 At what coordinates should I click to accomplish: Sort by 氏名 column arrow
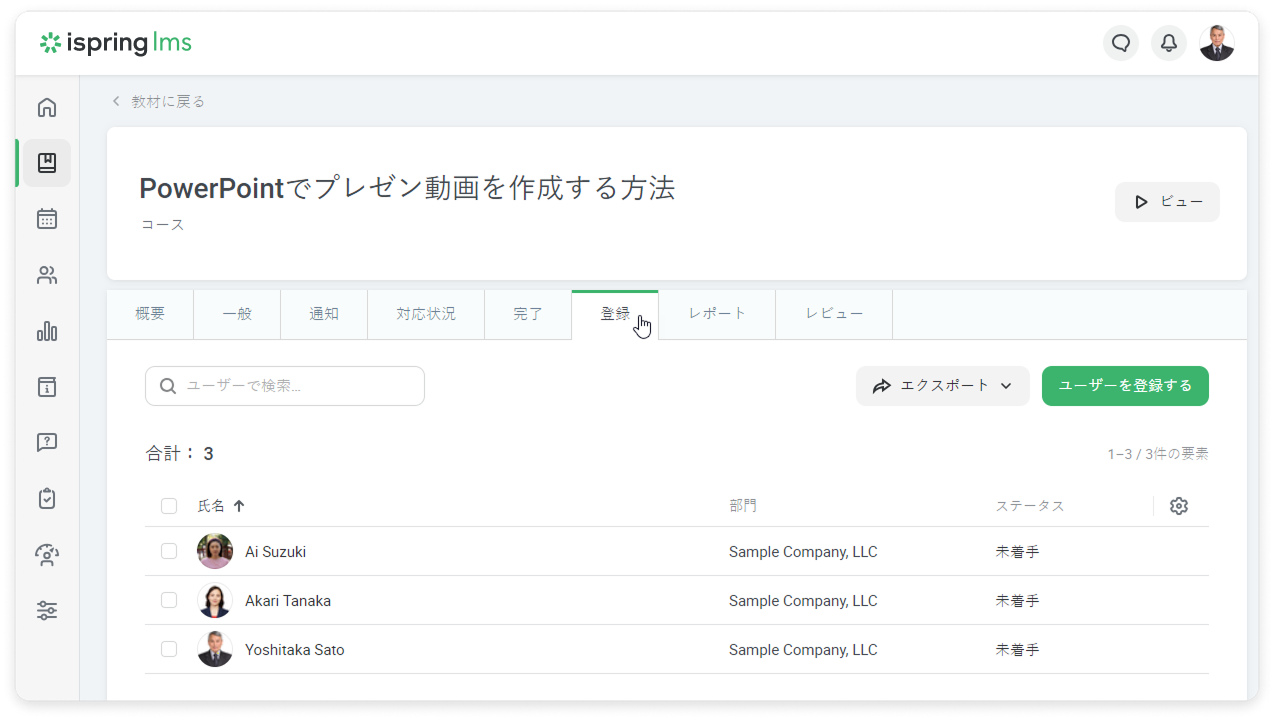click(239, 506)
